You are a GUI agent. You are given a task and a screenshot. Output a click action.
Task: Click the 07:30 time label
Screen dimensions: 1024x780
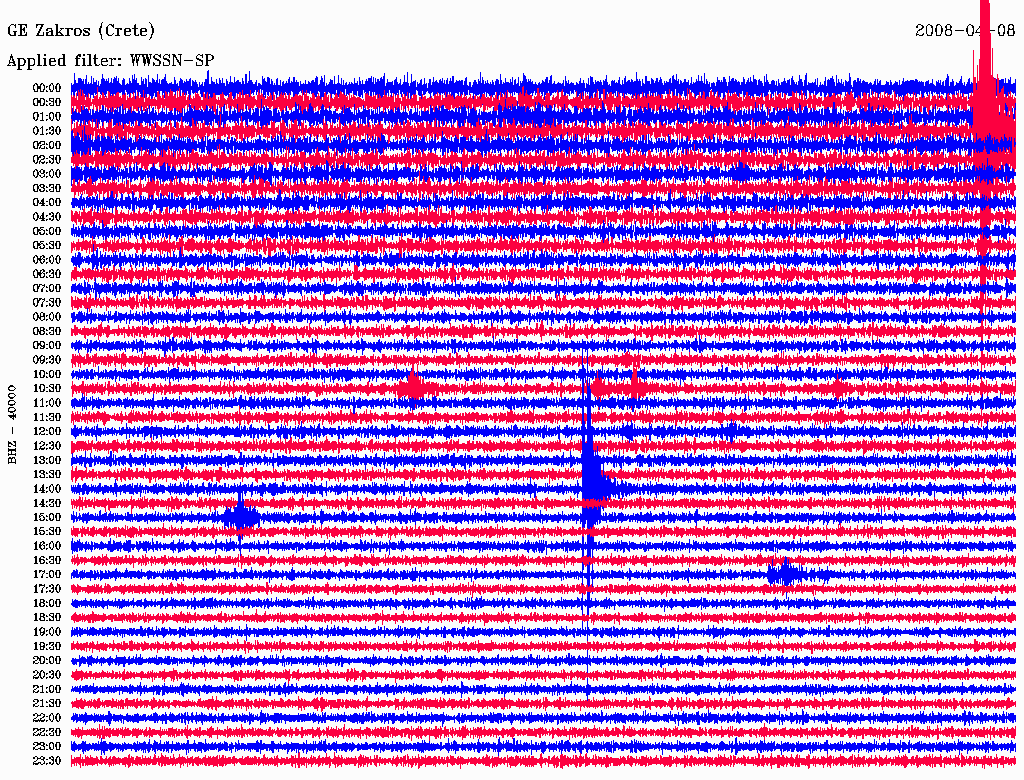point(47,302)
